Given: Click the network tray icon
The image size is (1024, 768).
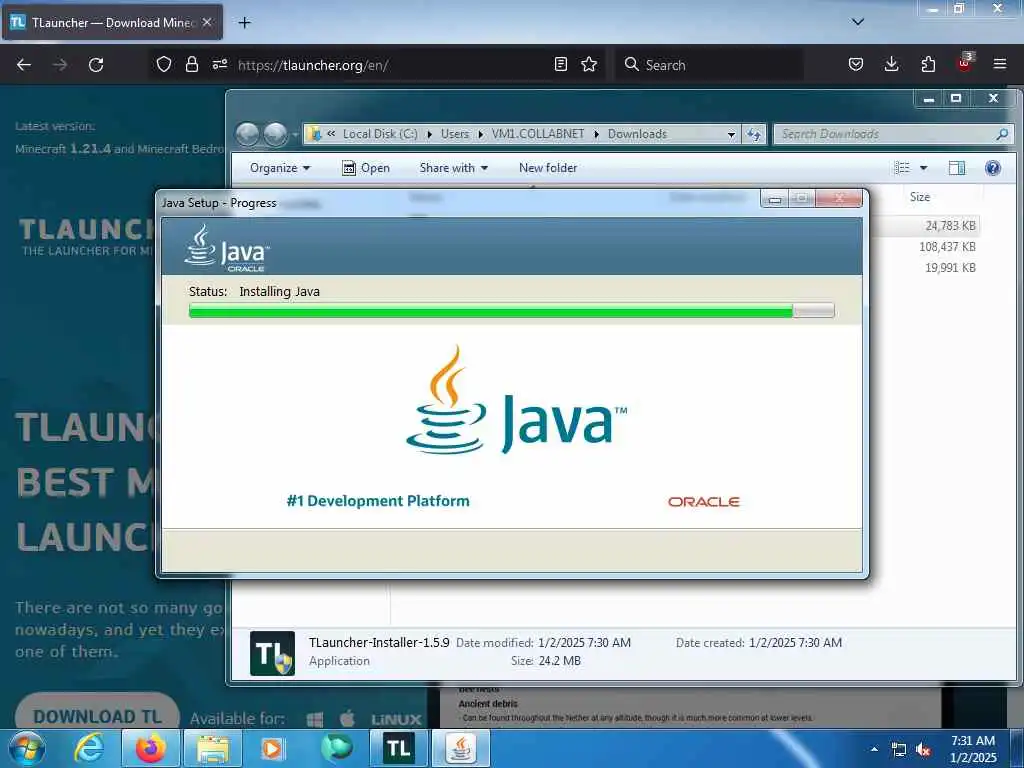Looking at the screenshot, I should coord(899,750).
